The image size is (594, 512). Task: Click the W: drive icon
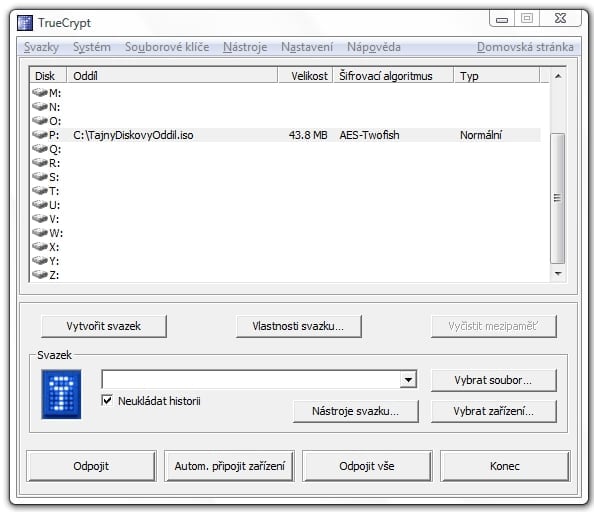pos(39,232)
